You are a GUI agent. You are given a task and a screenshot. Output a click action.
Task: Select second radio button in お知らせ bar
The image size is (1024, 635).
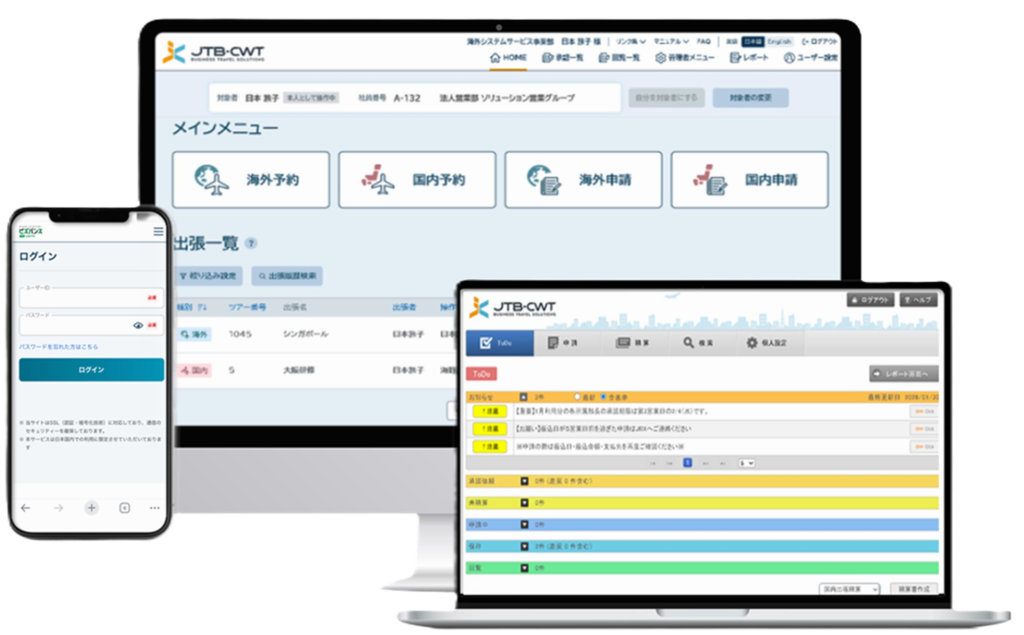pos(603,397)
